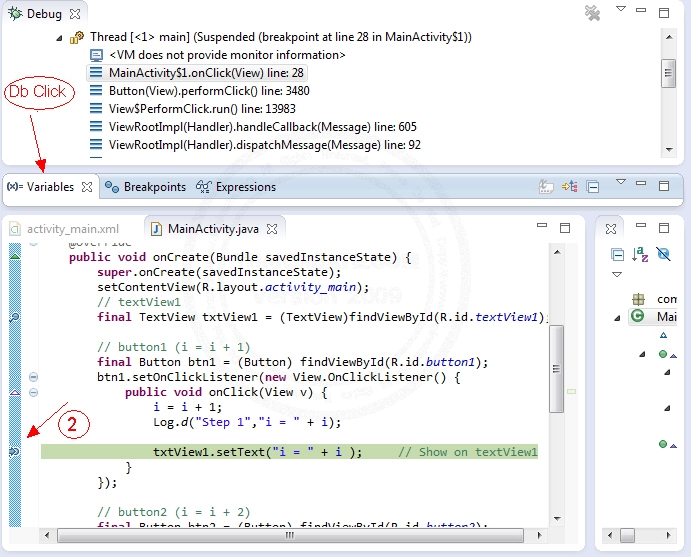
Task: Minimize the Variables view
Action: pos(641,182)
